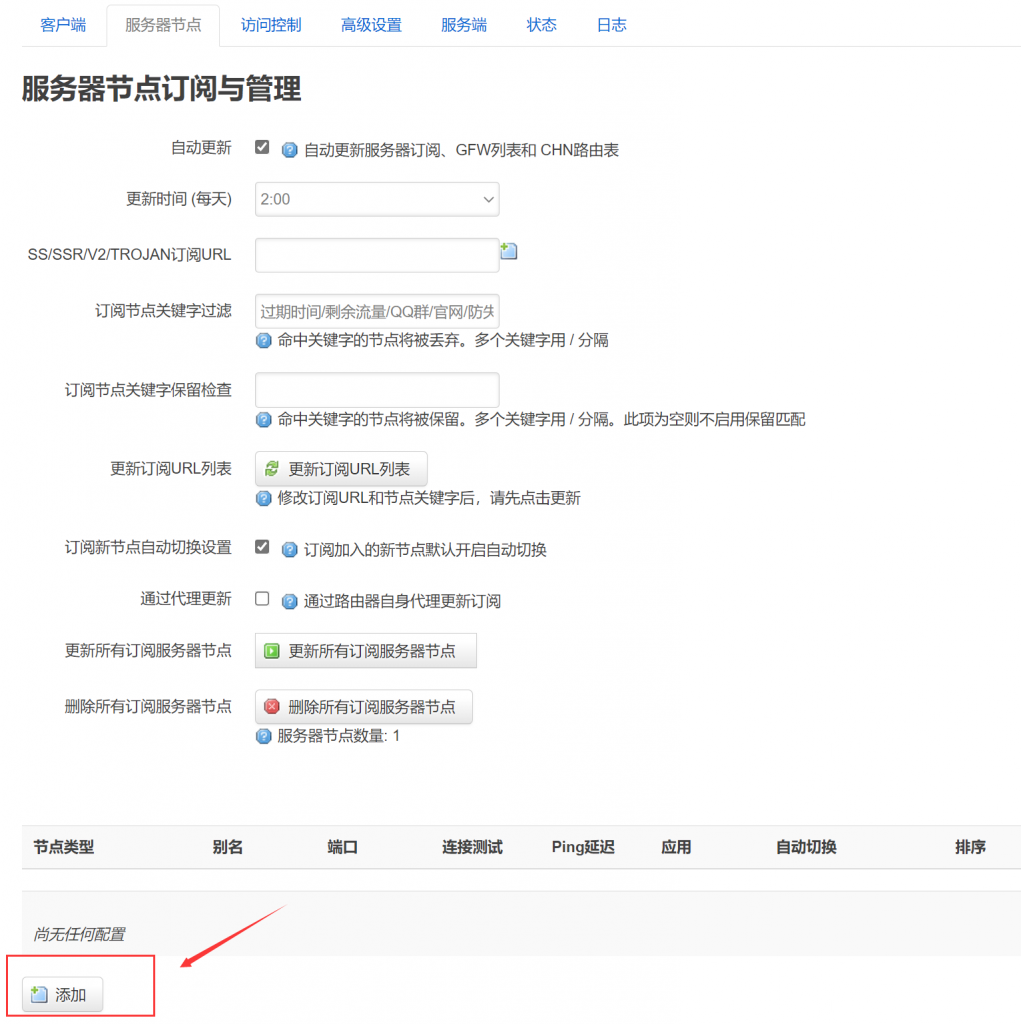
Task: Click help icon beside 通过路由器自身代理更新订阅
Action: pos(289,601)
